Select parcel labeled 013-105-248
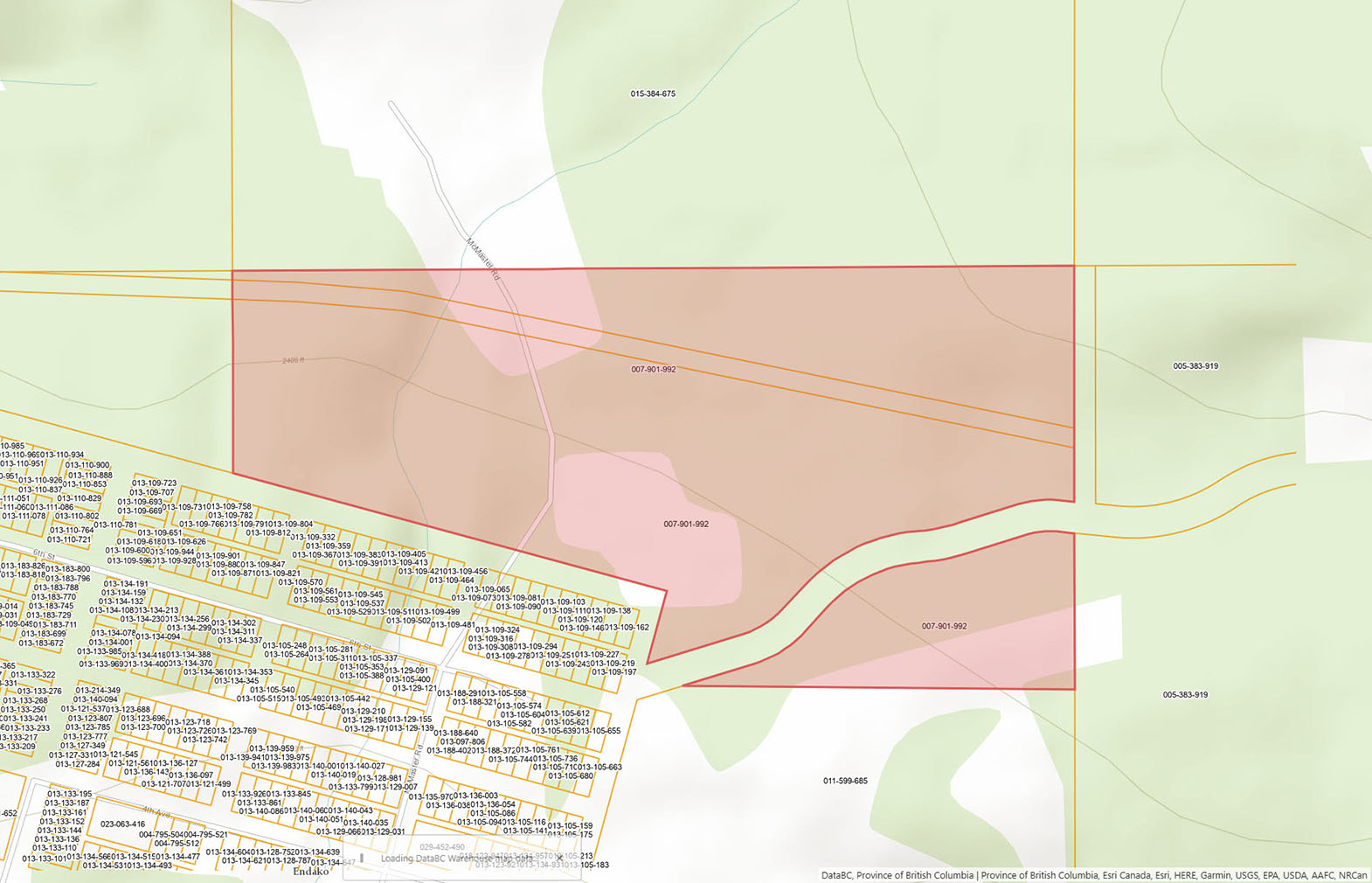Image resolution: width=1372 pixels, height=883 pixels. tap(285, 645)
